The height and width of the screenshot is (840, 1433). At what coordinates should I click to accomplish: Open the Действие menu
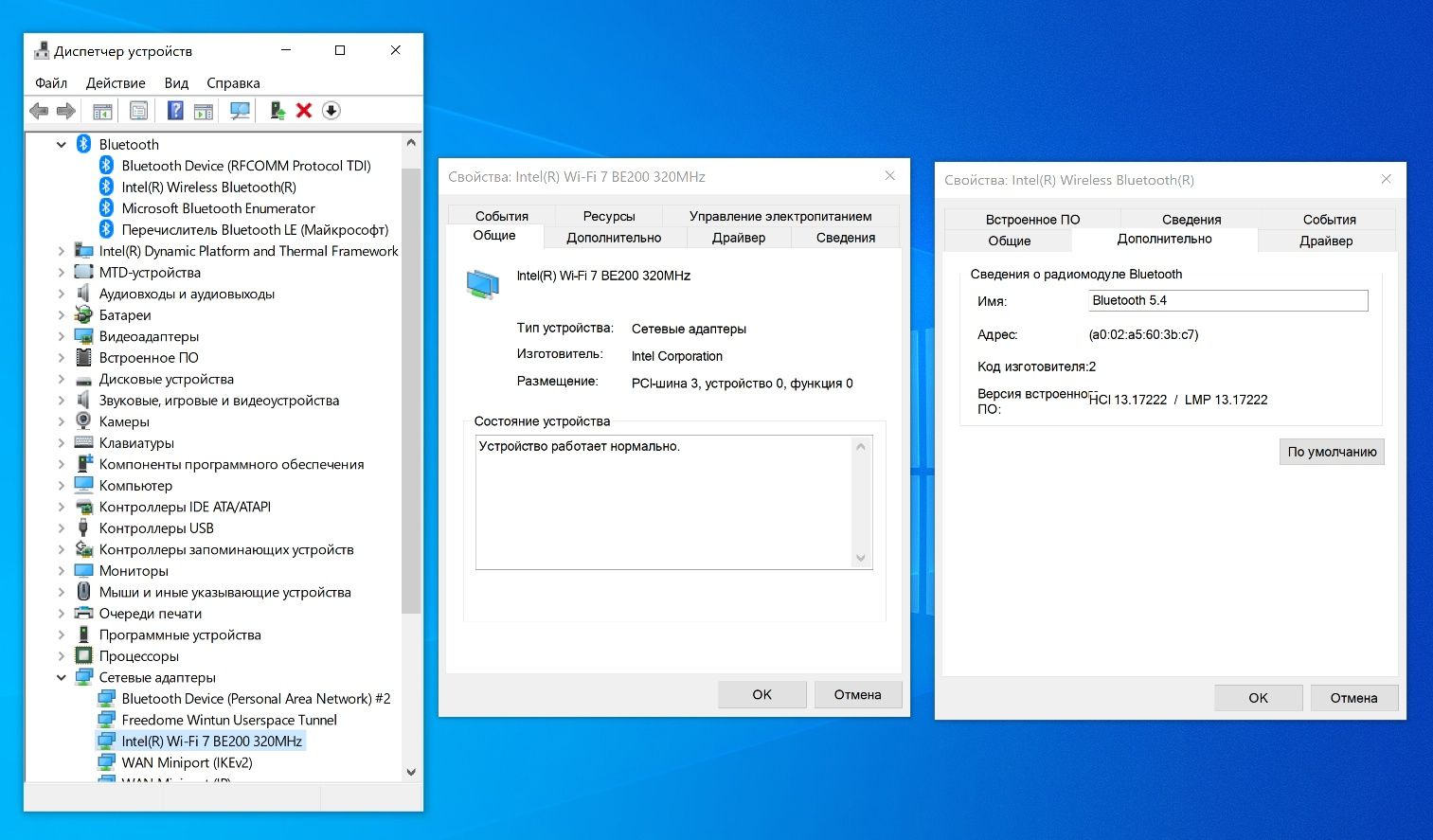click(x=116, y=83)
